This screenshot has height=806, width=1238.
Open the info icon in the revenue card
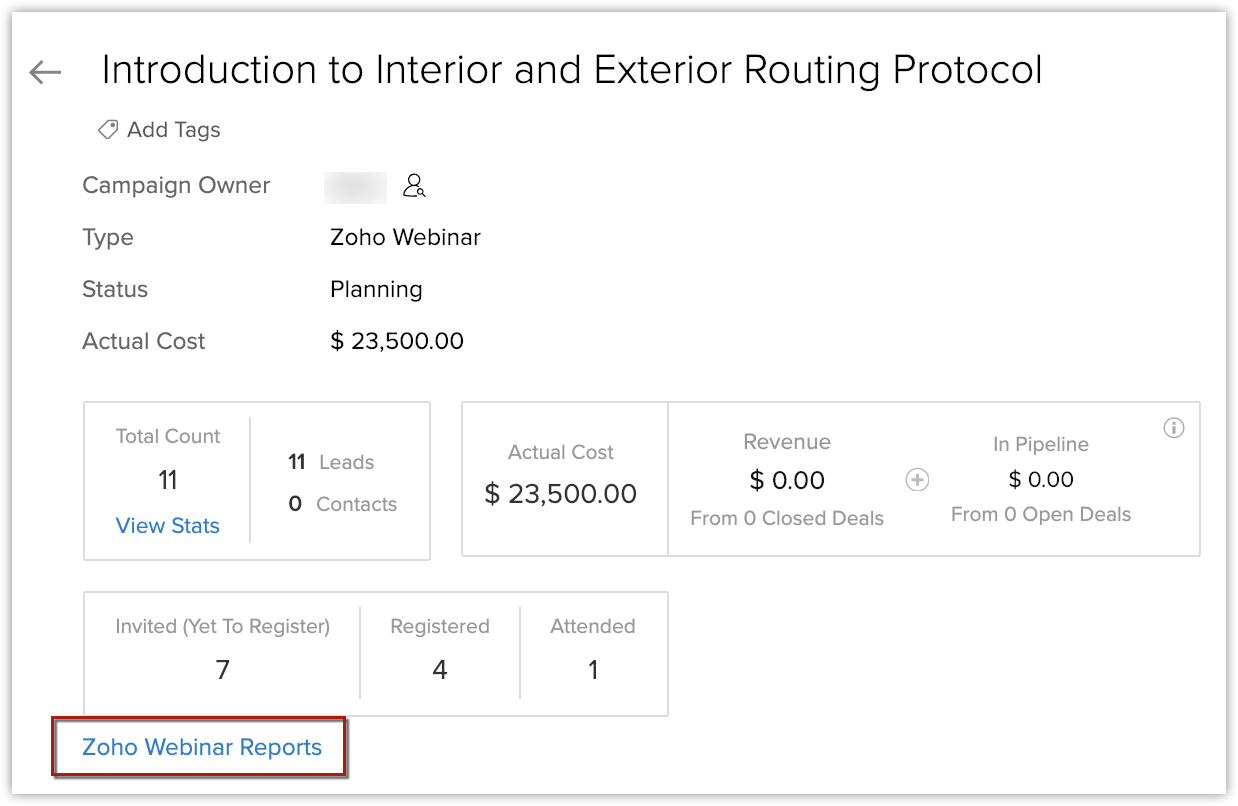tap(1174, 428)
